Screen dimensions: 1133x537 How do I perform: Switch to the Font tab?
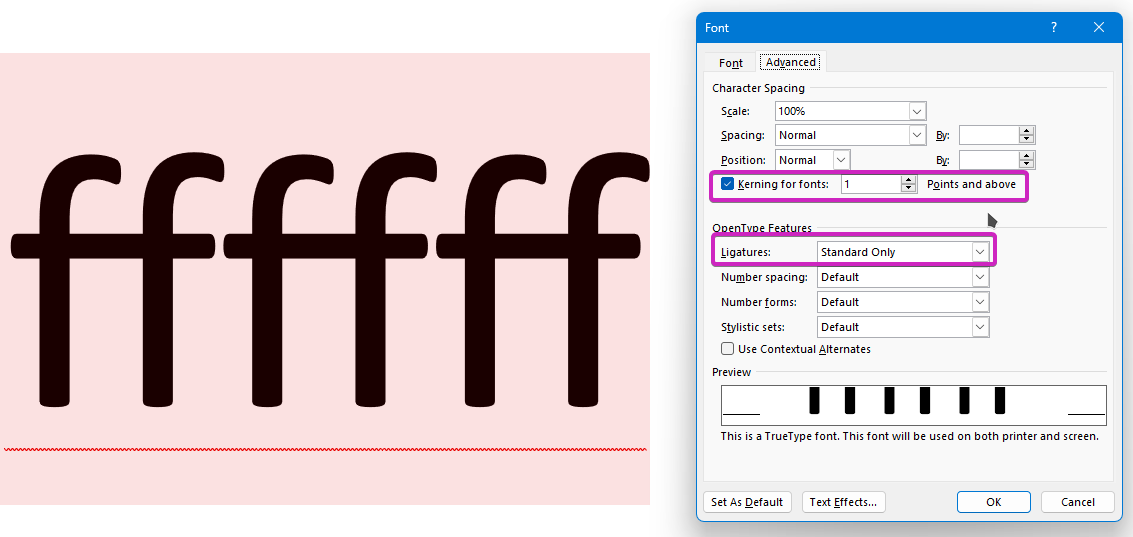coord(731,63)
